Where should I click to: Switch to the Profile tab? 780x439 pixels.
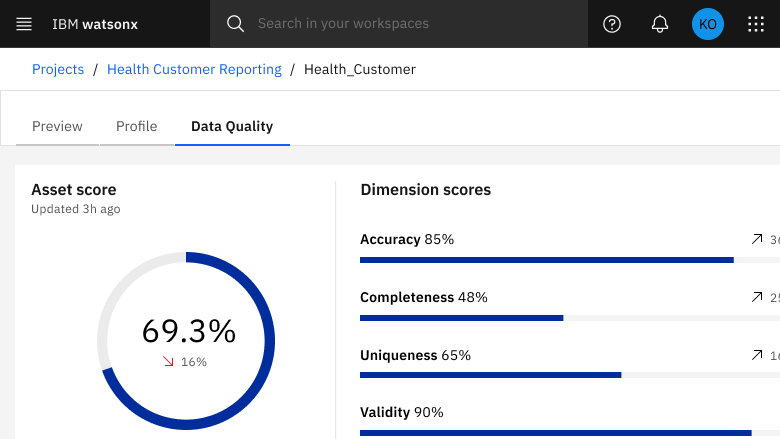137,127
